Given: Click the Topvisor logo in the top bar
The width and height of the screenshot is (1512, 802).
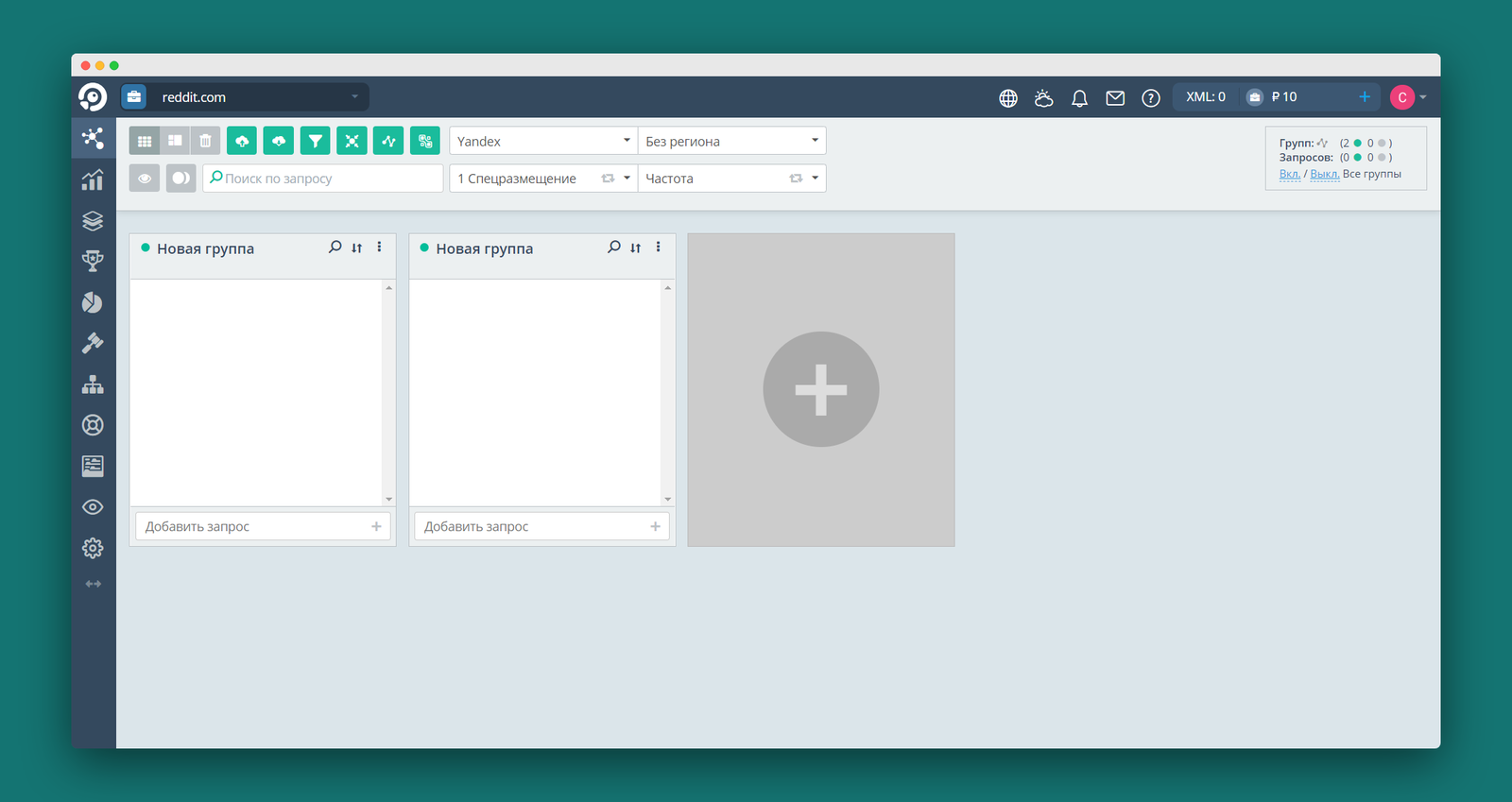Looking at the screenshot, I should coord(93,97).
